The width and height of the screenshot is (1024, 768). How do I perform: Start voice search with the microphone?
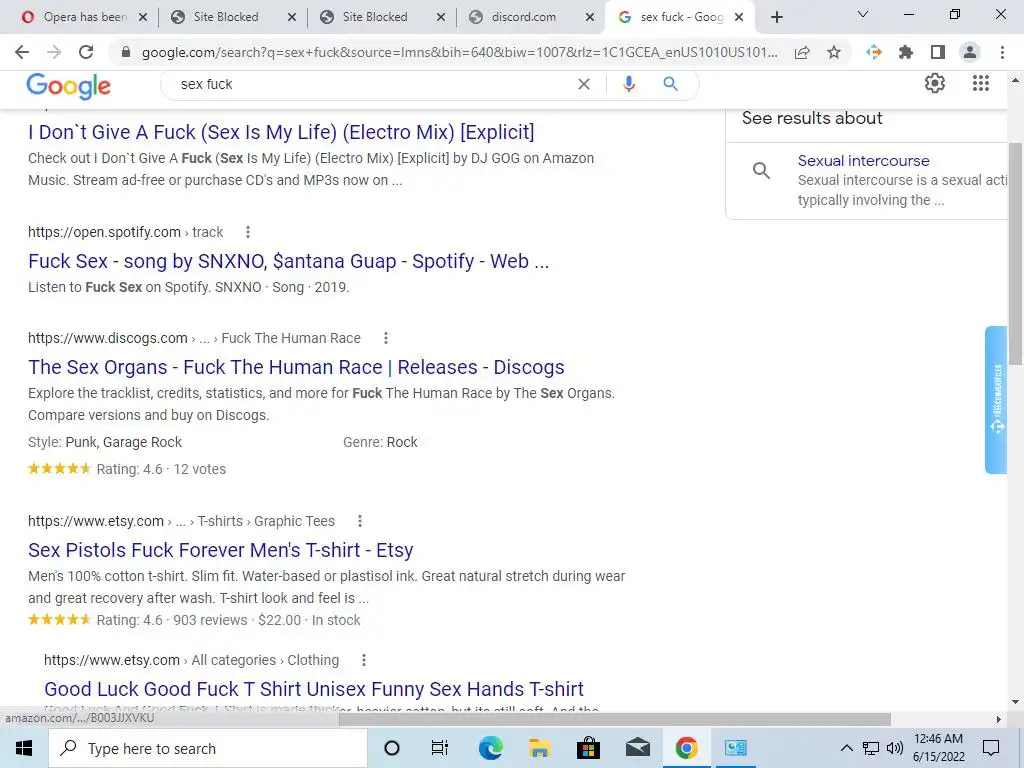(628, 84)
